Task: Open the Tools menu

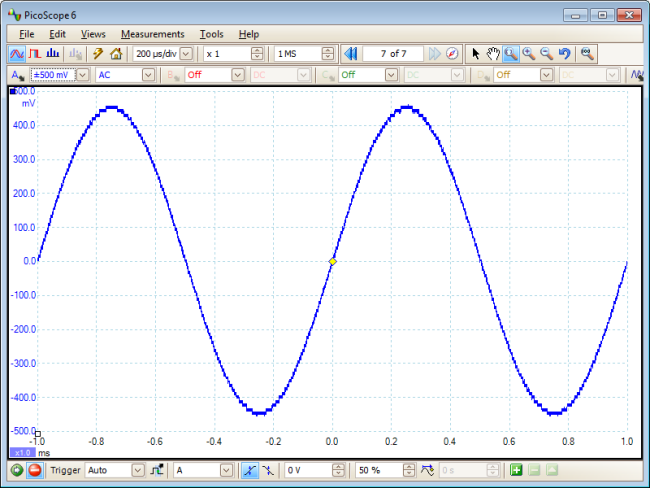Action: coord(211,34)
